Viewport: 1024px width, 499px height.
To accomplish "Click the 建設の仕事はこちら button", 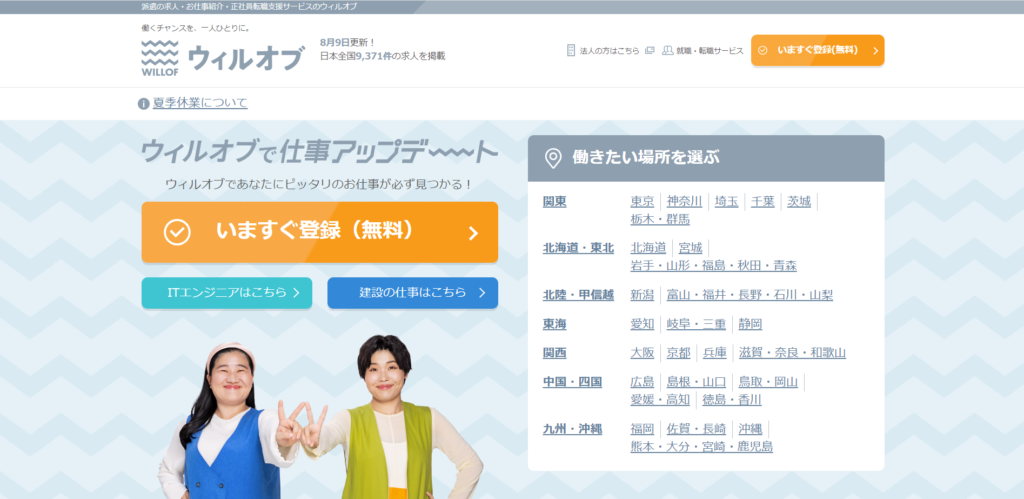I will point(412,293).
